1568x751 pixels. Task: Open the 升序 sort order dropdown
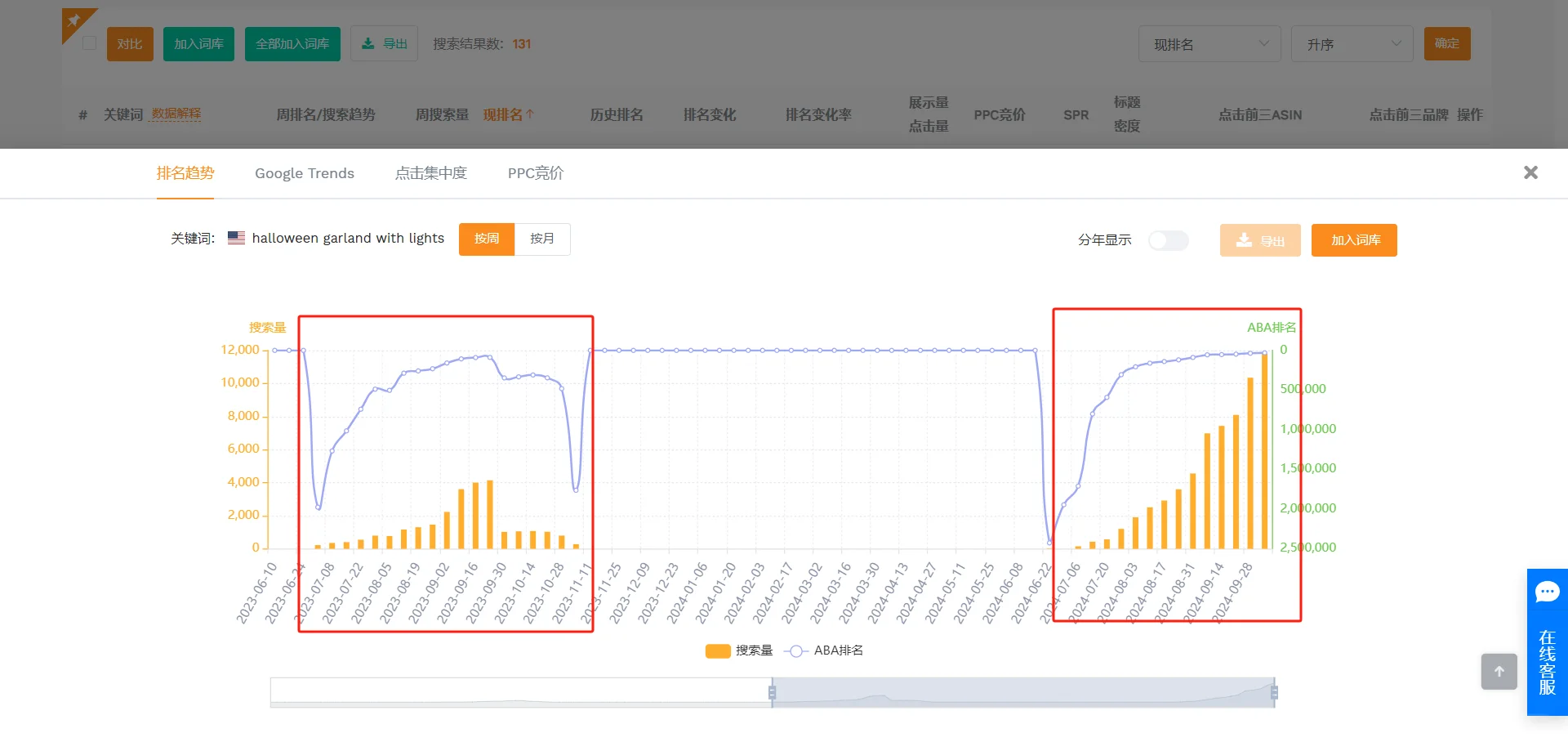coord(1352,43)
